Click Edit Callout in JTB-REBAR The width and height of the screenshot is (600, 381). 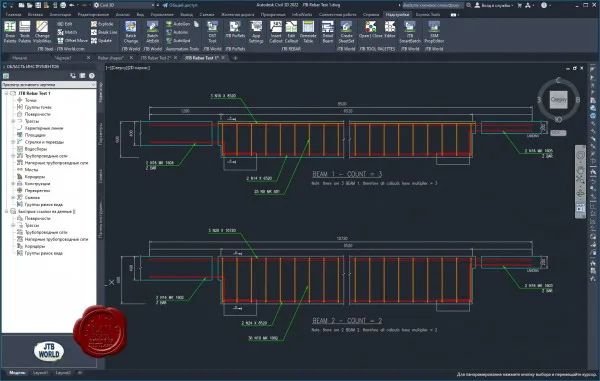coord(291,32)
